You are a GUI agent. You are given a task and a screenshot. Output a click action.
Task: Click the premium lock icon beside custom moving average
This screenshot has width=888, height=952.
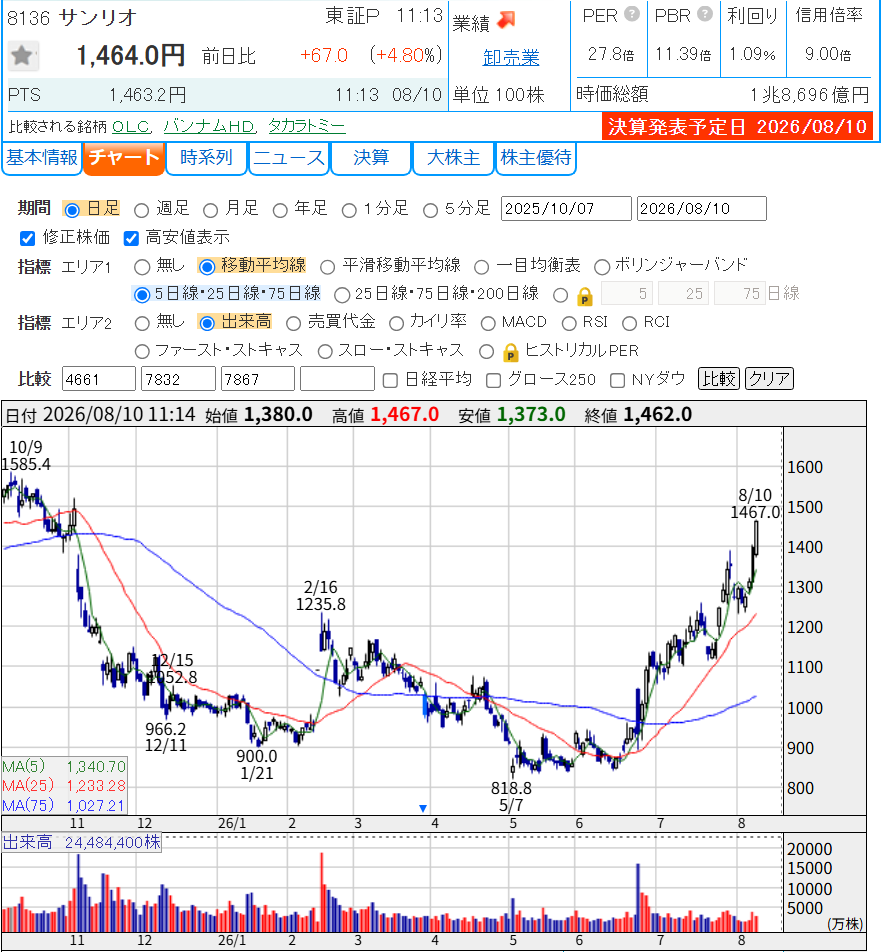(585, 296)
